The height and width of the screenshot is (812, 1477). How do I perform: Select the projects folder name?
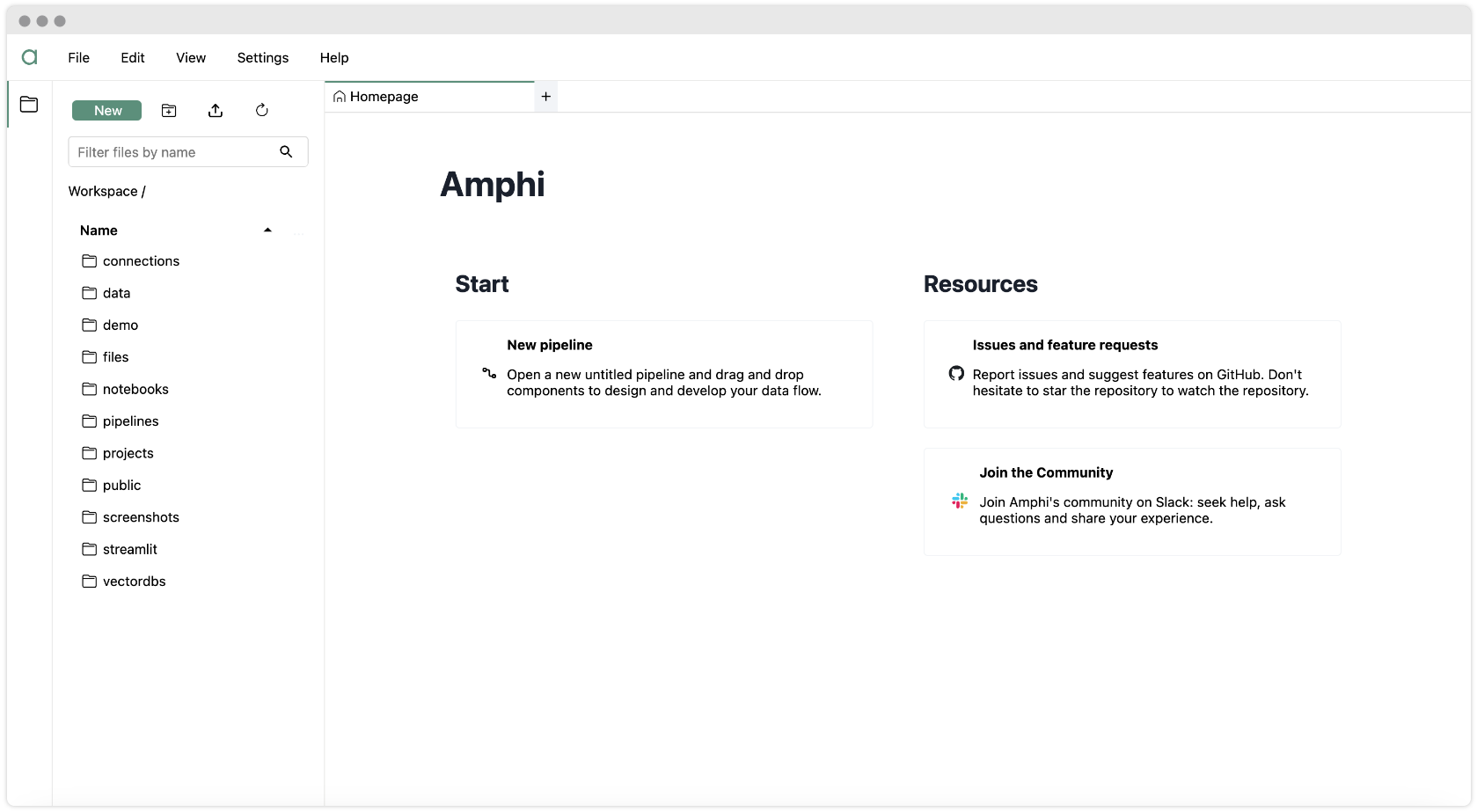pyautogui.click(x=128, y=453)
